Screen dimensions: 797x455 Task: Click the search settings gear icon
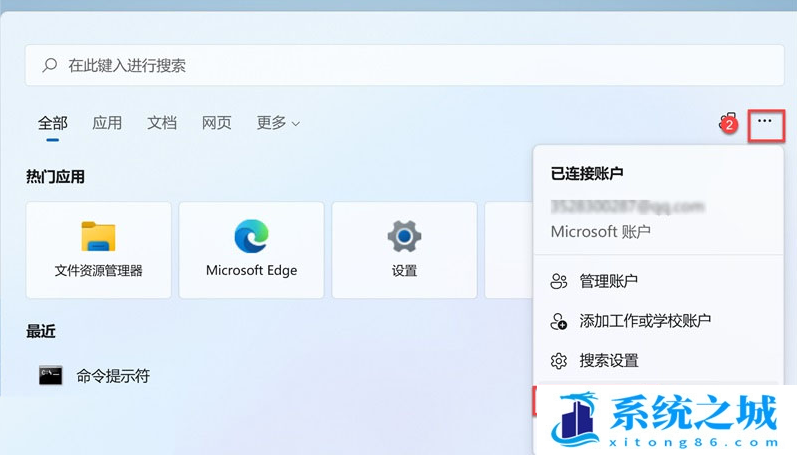click(559, 361)
